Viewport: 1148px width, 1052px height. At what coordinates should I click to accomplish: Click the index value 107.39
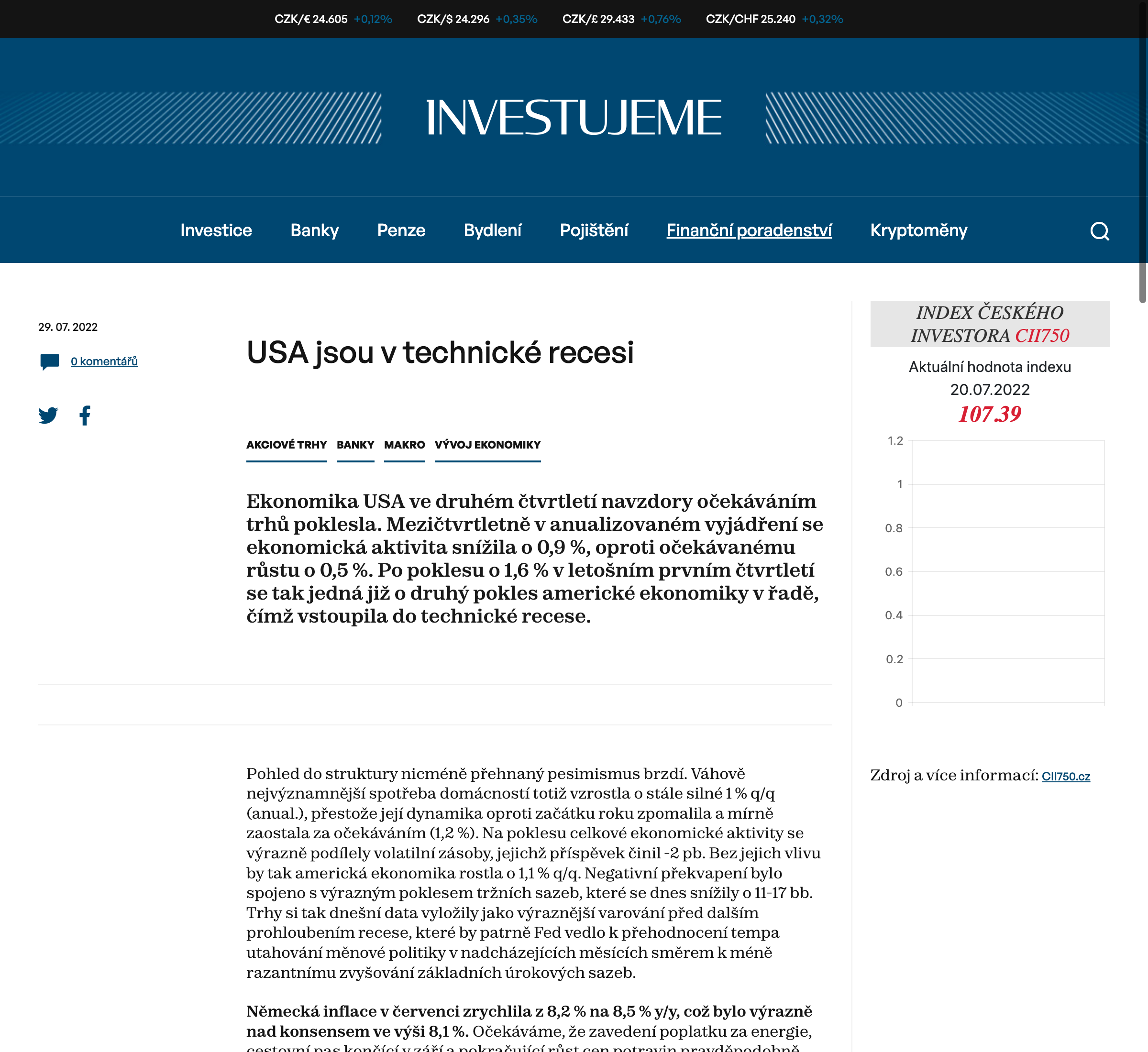(990, 414)
